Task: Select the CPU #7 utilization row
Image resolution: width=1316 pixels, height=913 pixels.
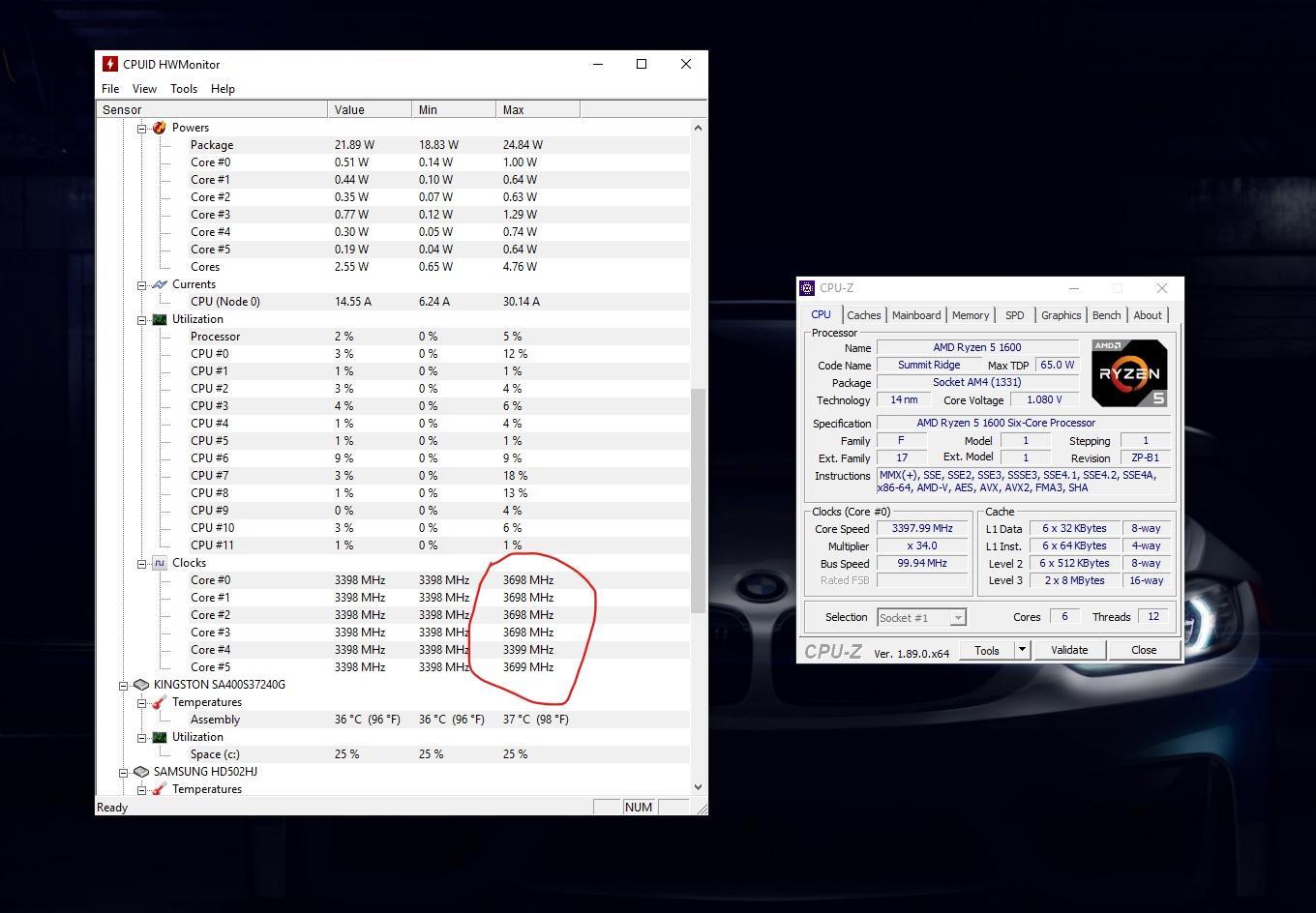Action: (x=438, y=476)
